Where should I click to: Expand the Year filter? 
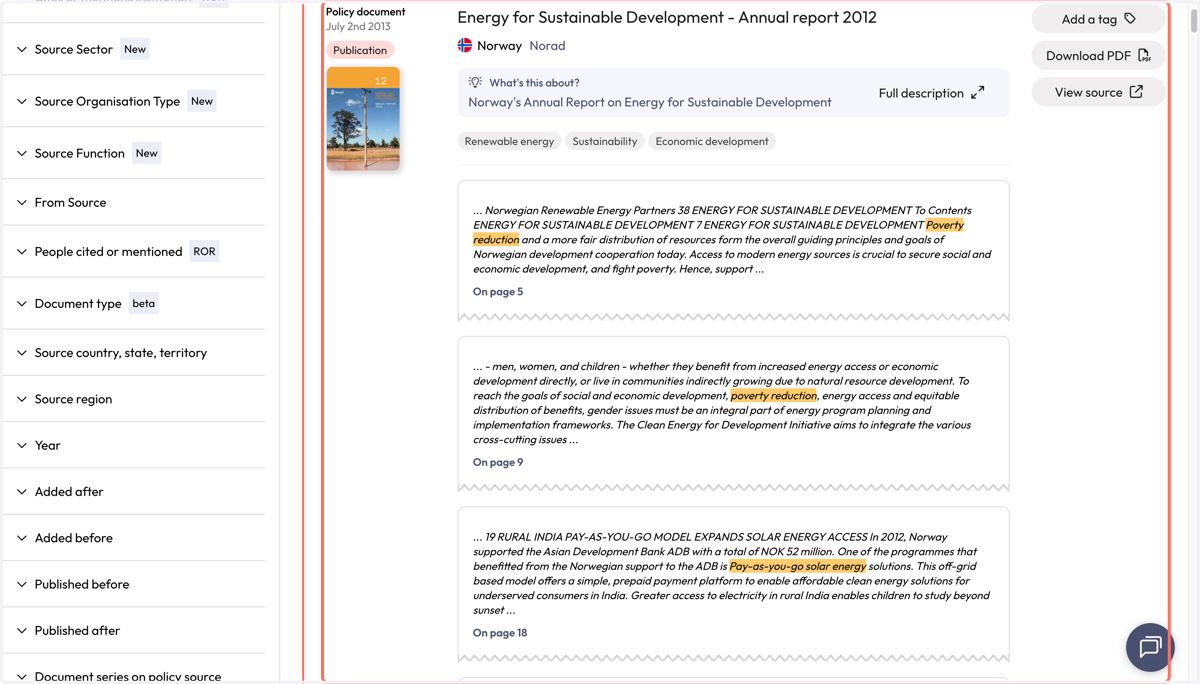(134, 445)
